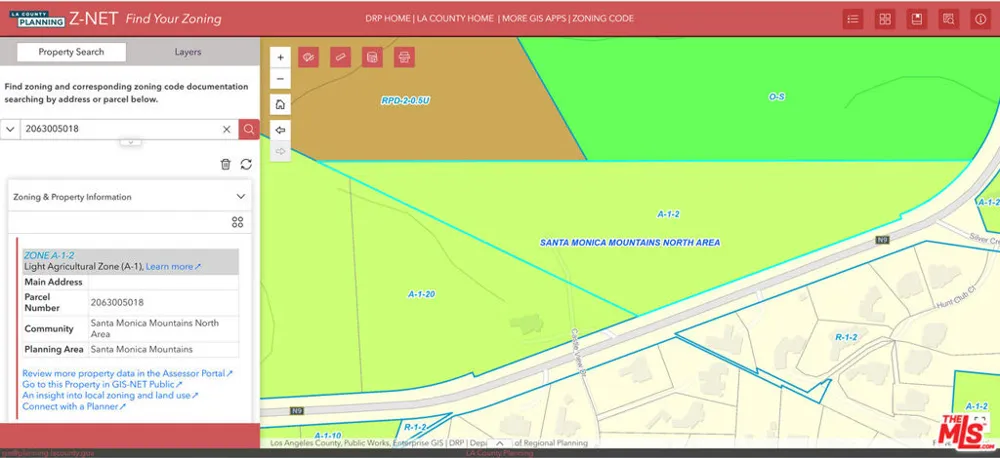Image resolution: width=1000 pixels, height=458 pixels.
Task: Zoom in on the map
Action: (281, 57)
